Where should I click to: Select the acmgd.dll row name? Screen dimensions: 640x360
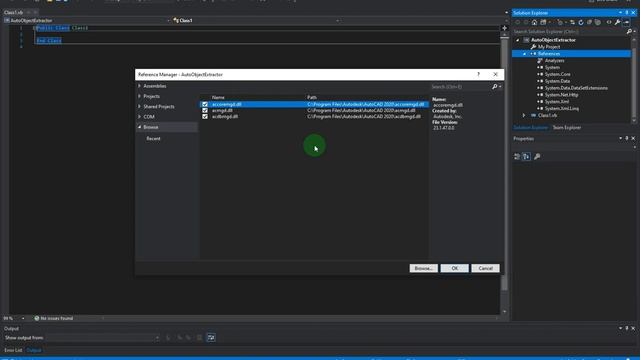tap(222, 111)
